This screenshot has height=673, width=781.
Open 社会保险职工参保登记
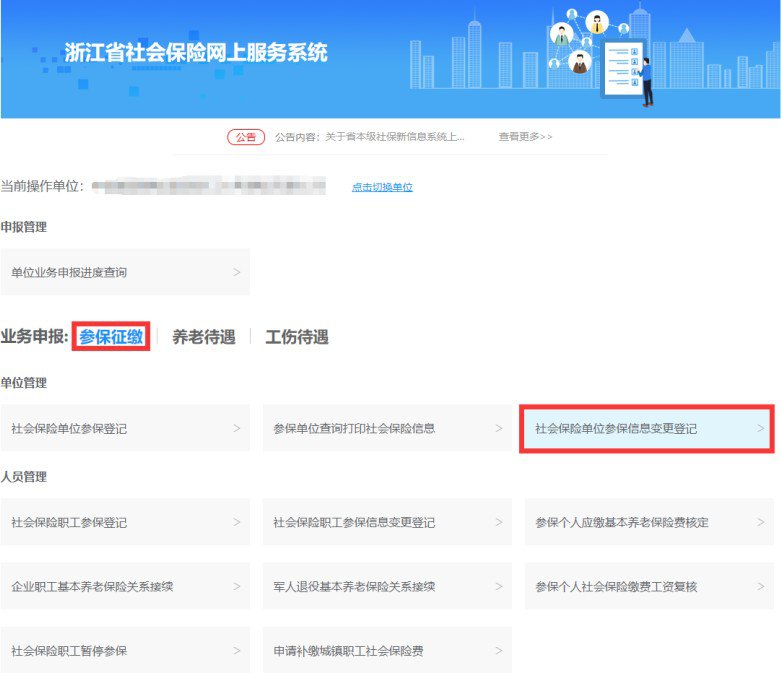[125, 522]
